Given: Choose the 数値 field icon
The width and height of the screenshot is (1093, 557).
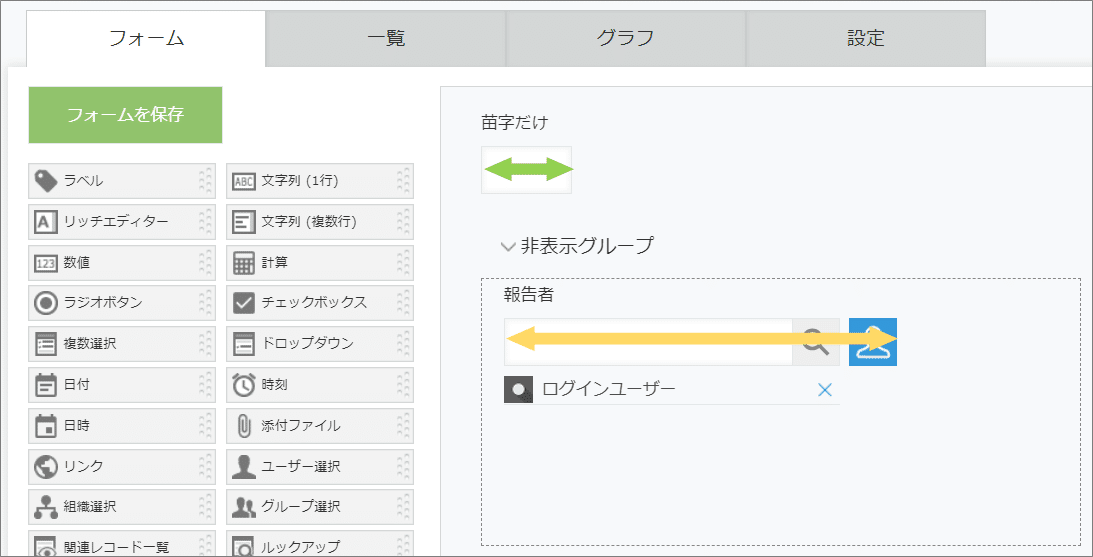Looking at the screenshot, I should pos(46,263).
